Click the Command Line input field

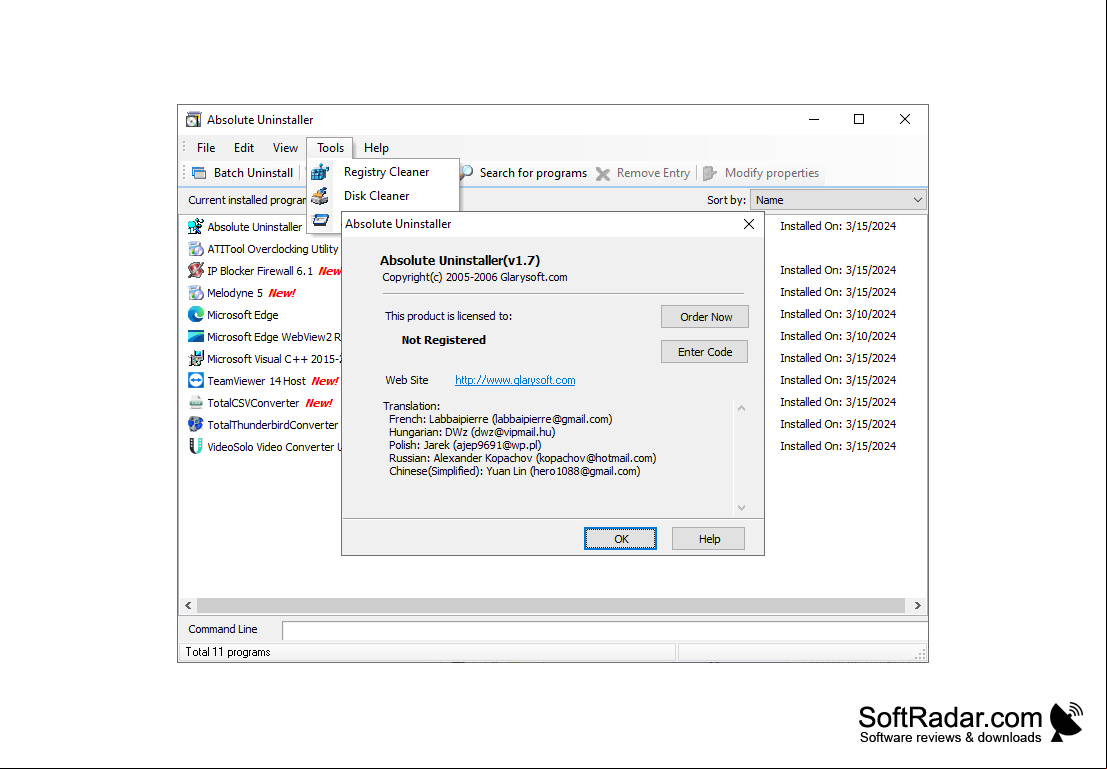604,630
